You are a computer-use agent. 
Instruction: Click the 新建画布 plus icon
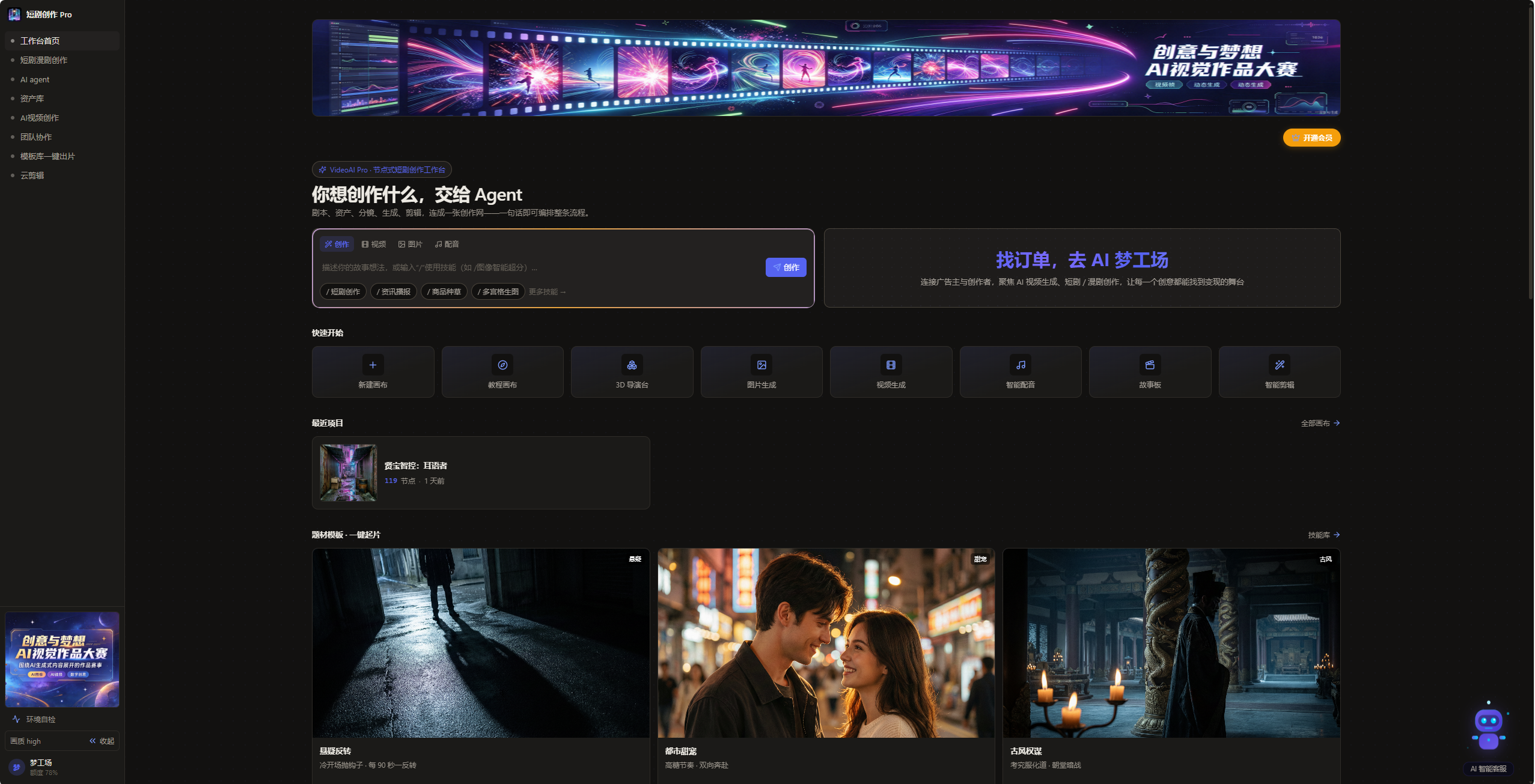click(373, 365)
